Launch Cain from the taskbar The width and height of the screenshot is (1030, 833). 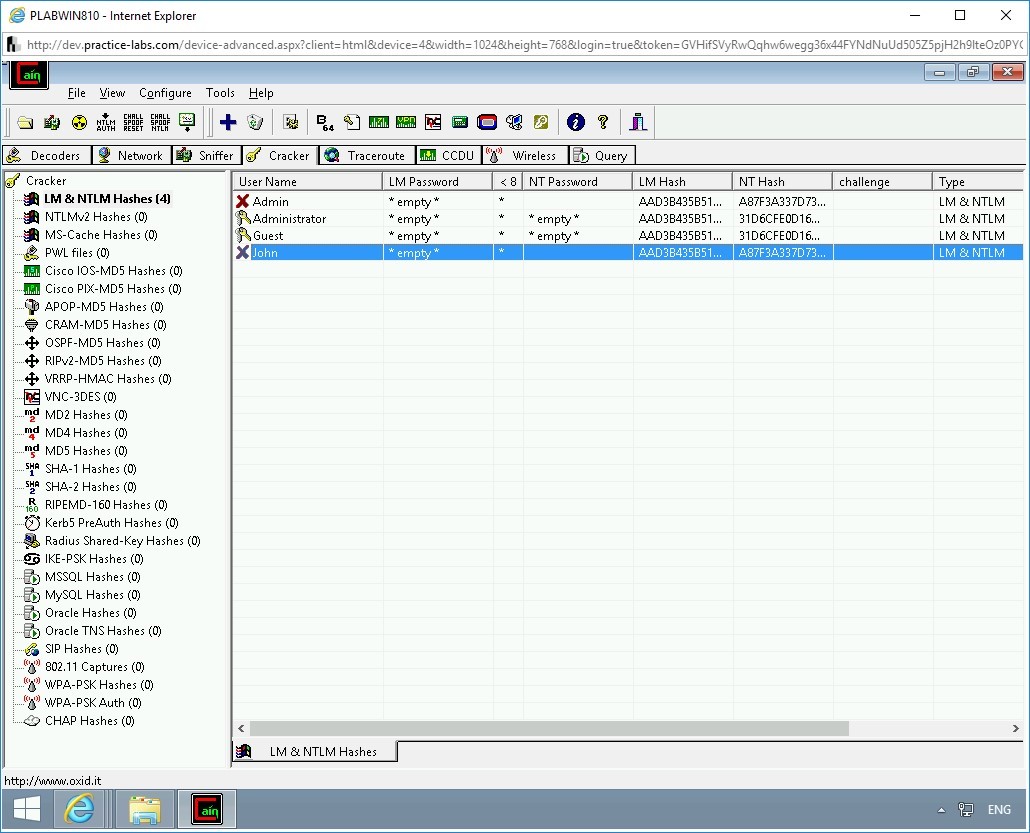click(207, 809)
